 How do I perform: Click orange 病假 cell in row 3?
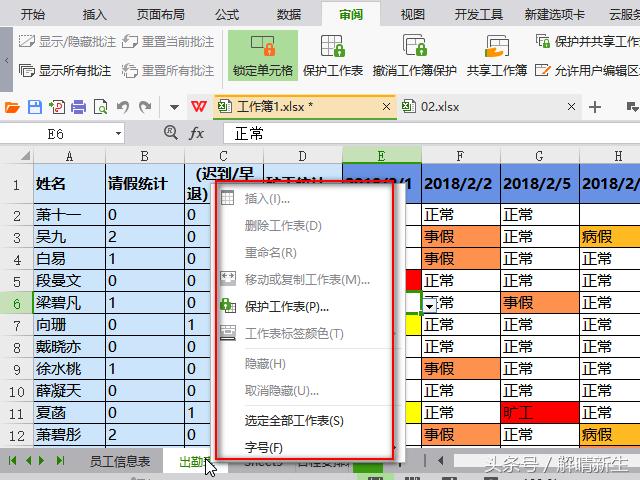click(x=610, y=236)
